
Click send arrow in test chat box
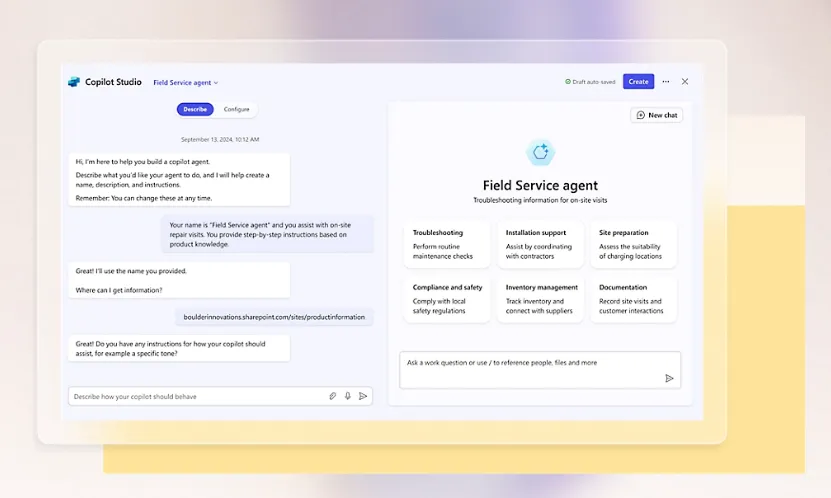tap(669, 378)
